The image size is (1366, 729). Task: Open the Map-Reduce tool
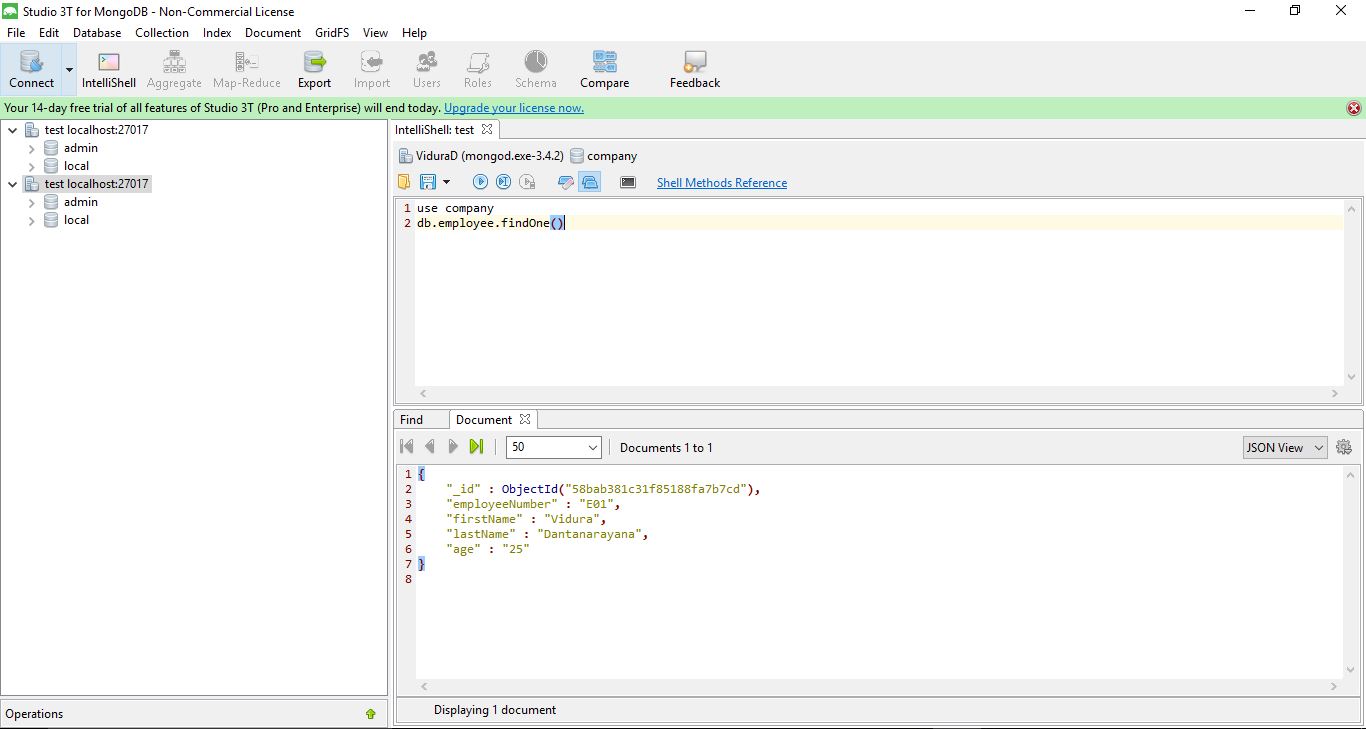(x=247, y=70)
